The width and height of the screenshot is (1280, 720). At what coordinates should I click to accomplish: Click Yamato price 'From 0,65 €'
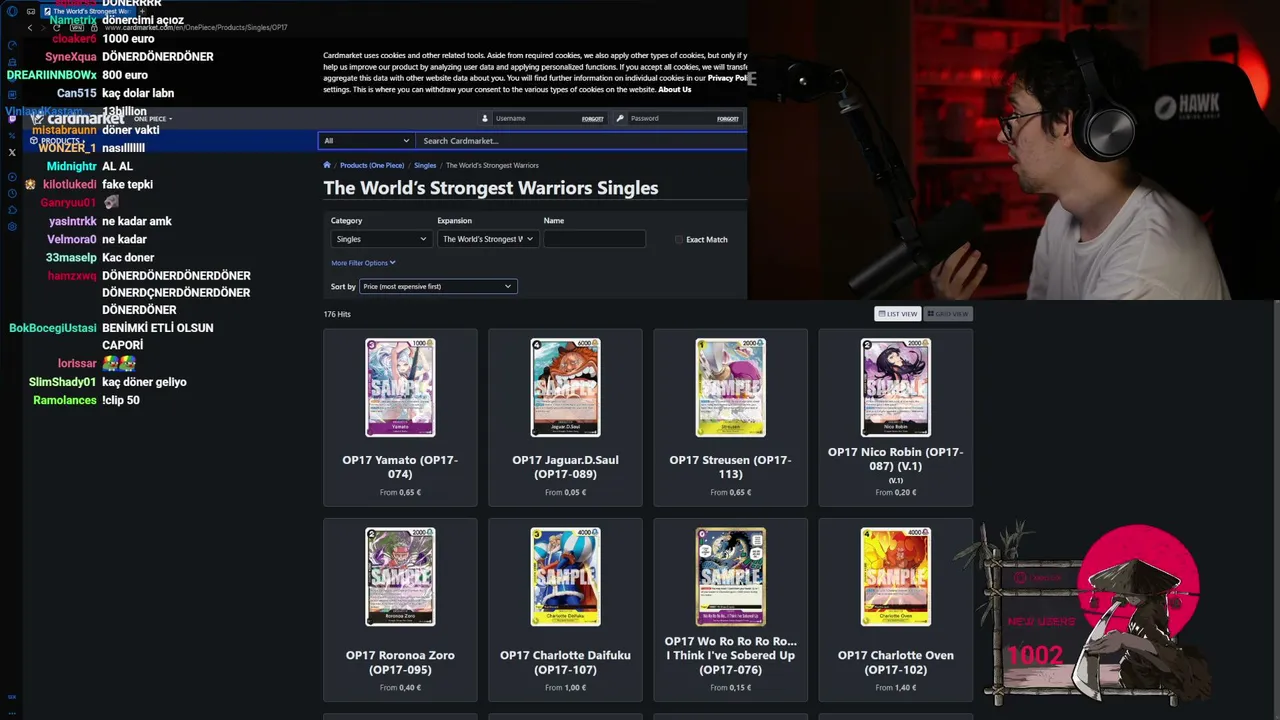pyautogui.click(x=400, y=493)
